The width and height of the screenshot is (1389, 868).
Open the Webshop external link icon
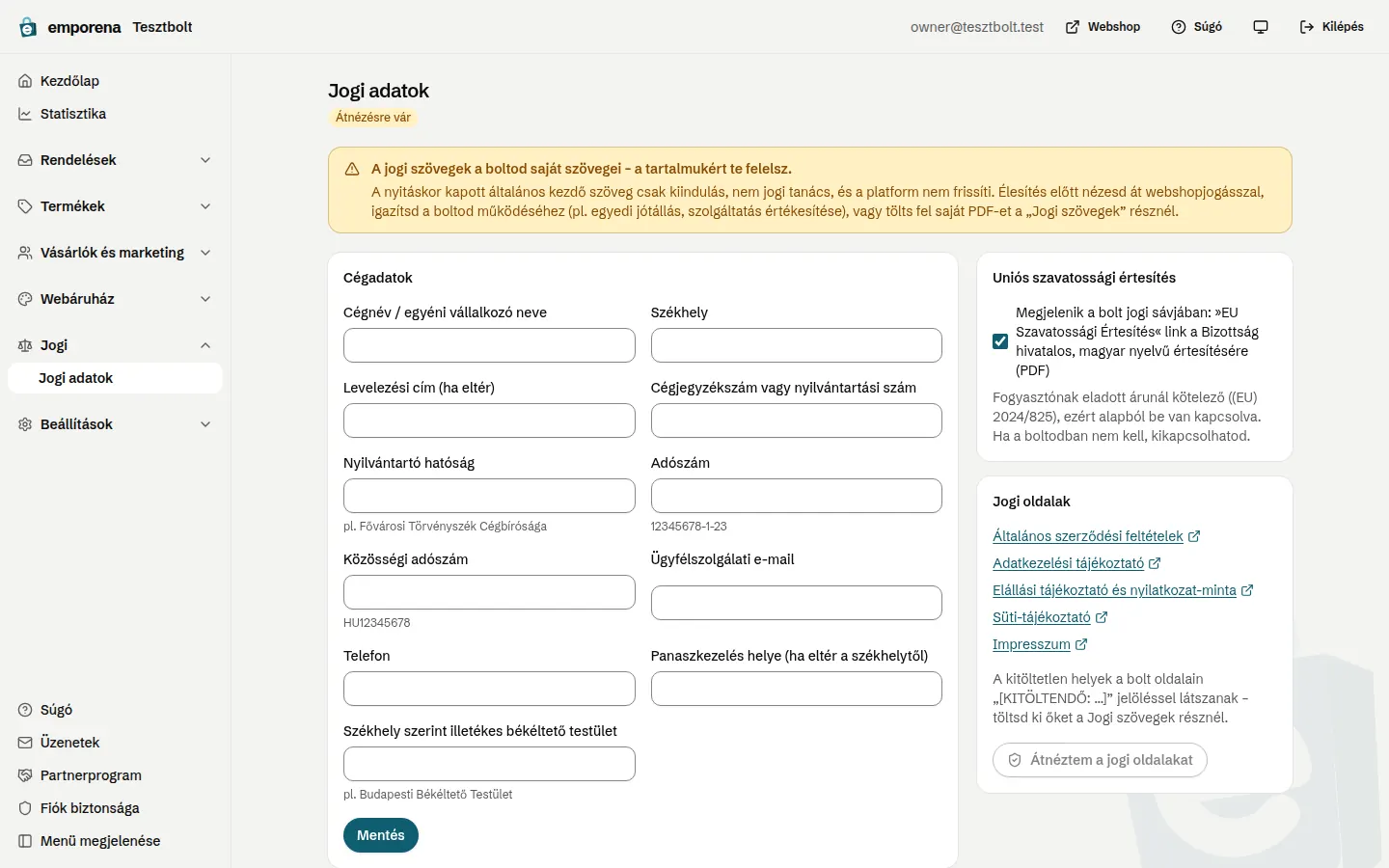coord(1073,27)
